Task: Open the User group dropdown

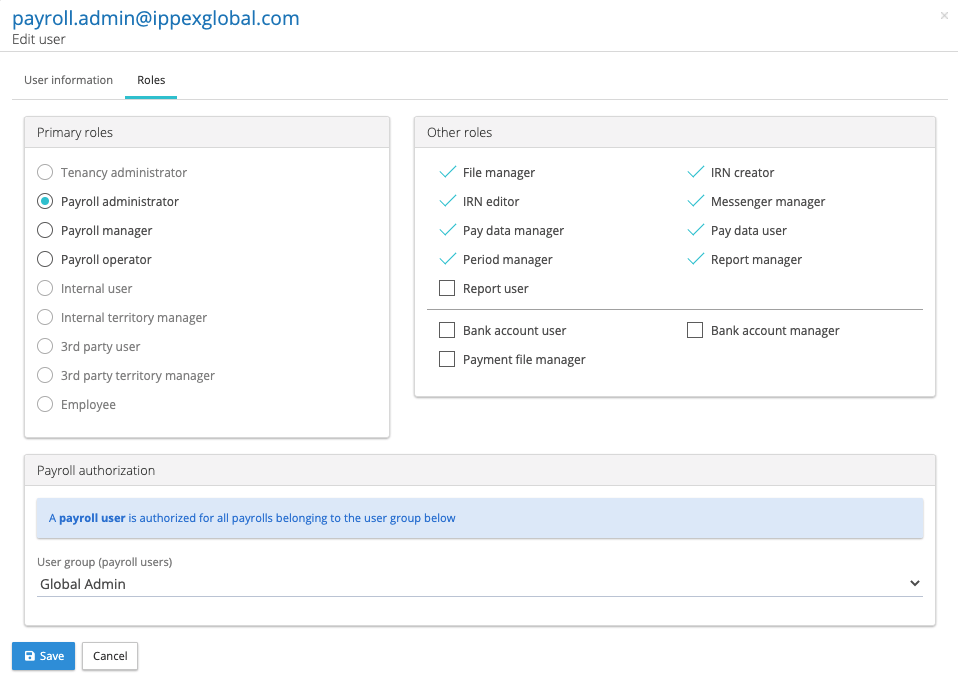Action: (479, 584)
